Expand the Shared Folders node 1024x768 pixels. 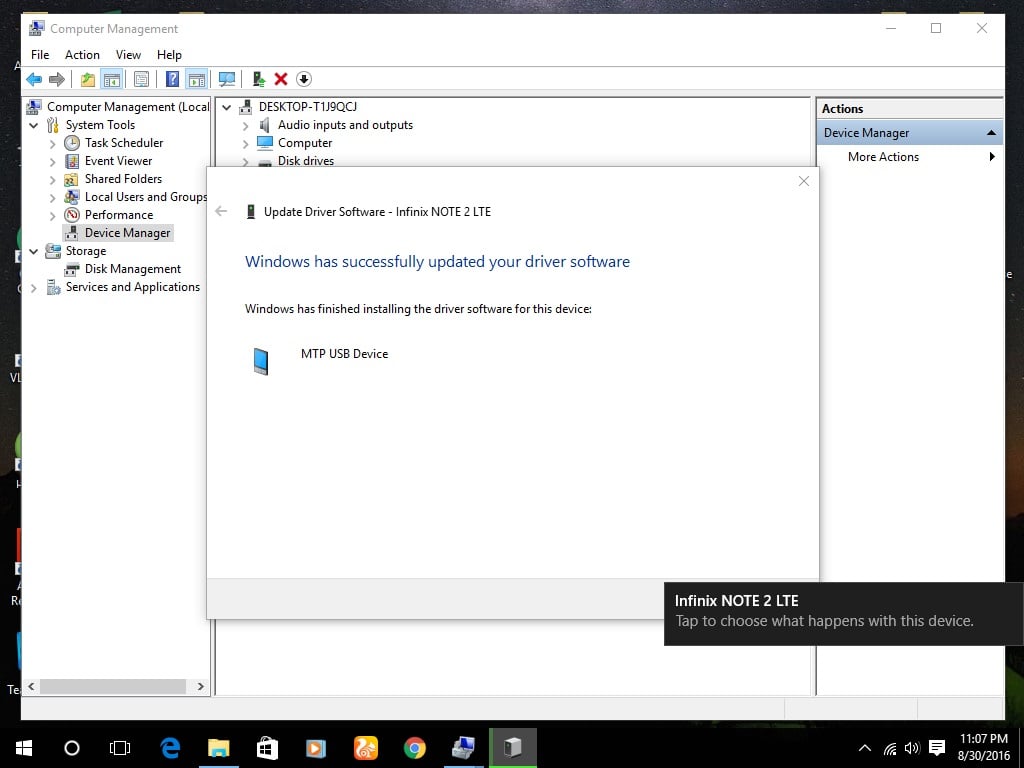(x=53, y=180)
